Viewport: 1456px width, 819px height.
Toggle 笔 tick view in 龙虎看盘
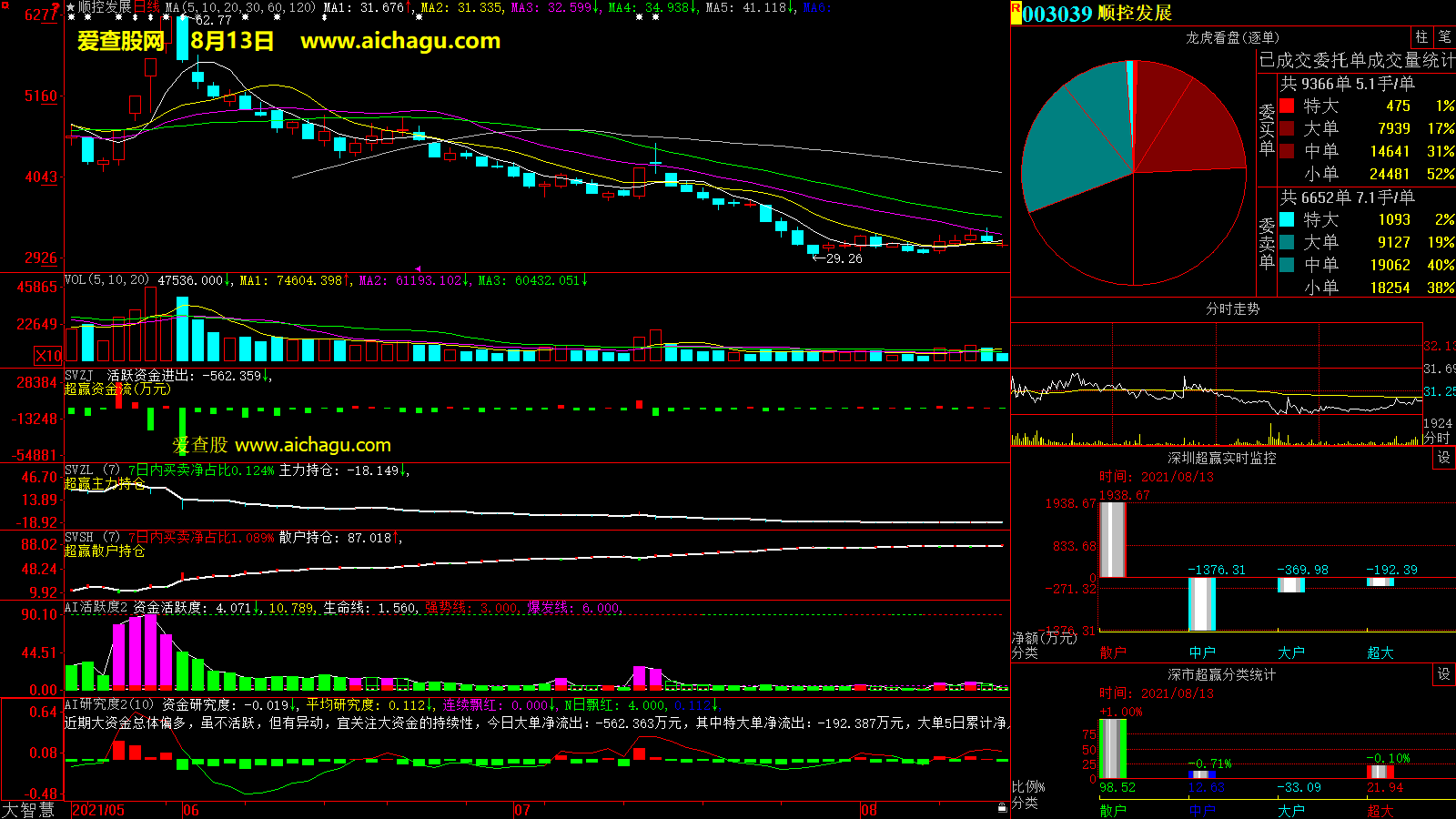tap(1444, 37)
